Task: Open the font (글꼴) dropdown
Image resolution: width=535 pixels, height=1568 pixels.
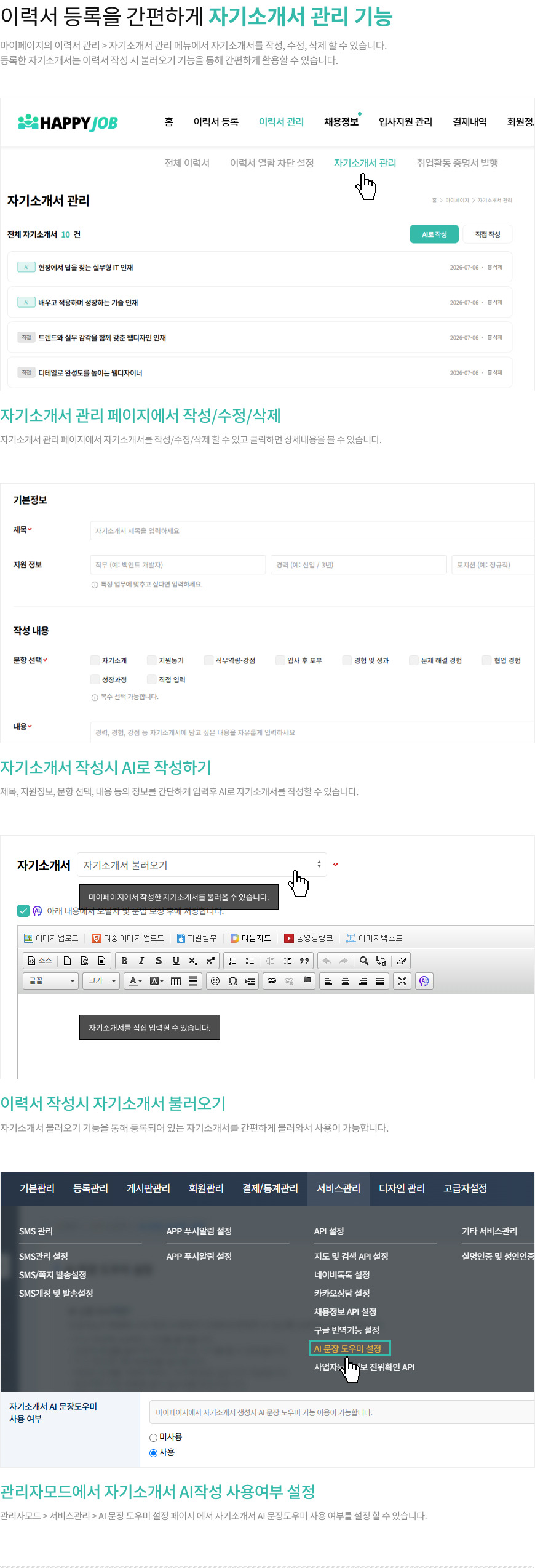Action: point(51,981)
